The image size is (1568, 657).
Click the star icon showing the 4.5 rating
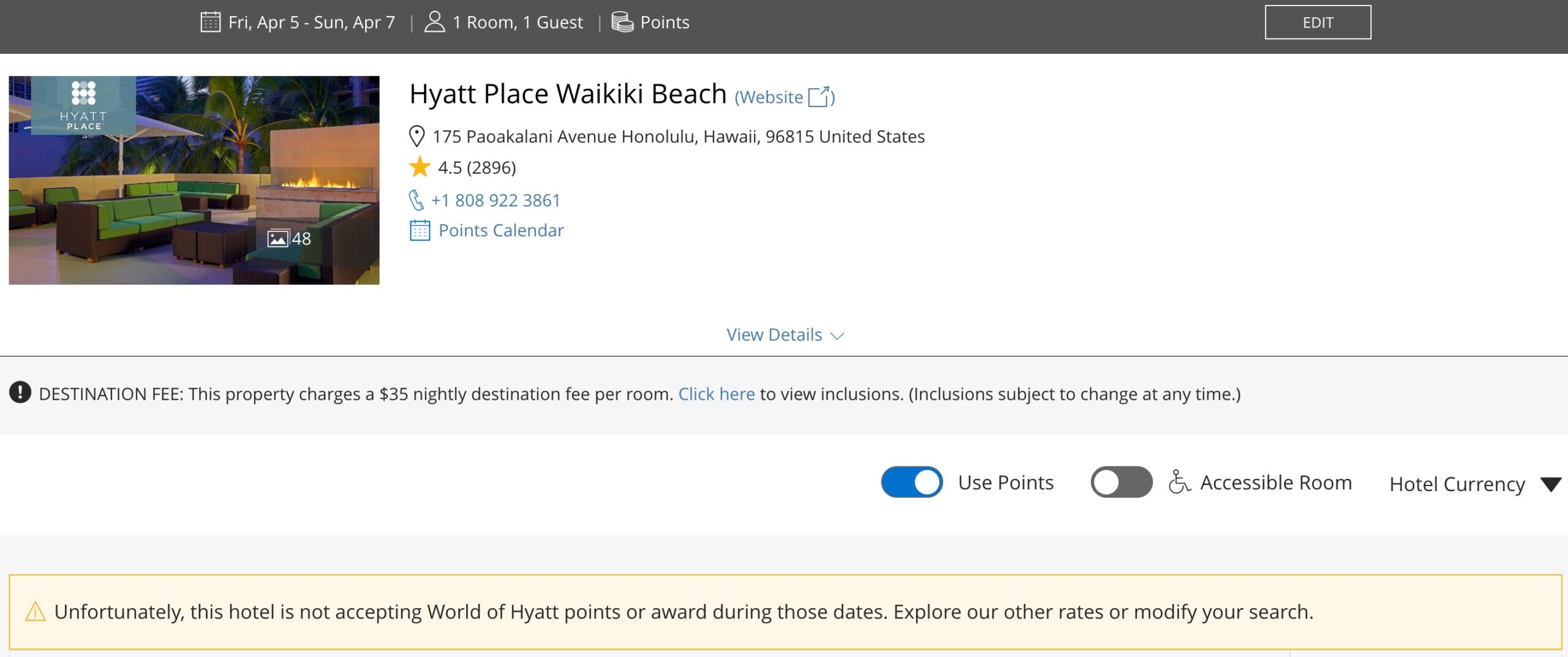pyautogui.click(x=420, y=167)
